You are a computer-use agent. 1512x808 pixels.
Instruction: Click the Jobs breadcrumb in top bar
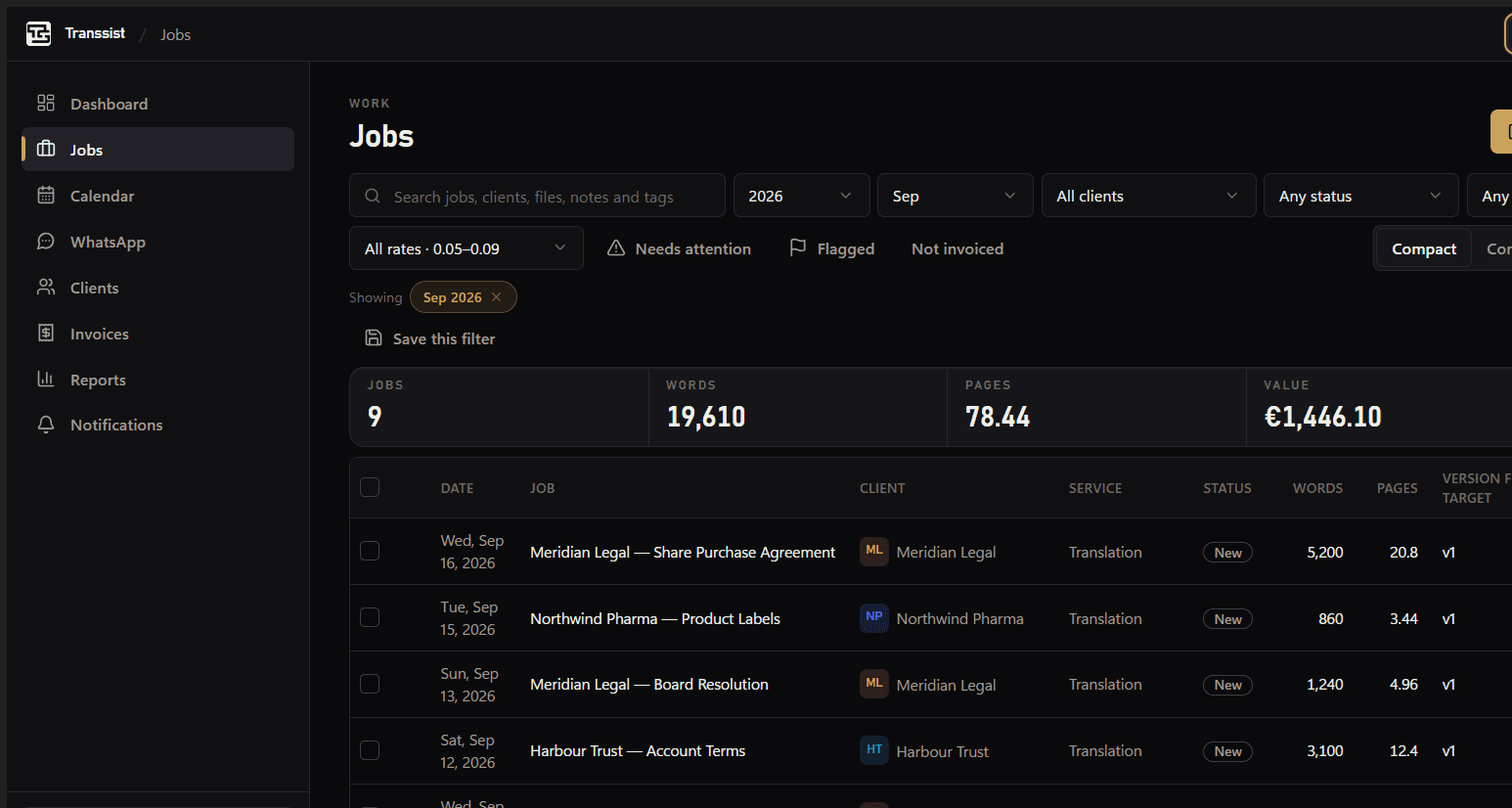pyautogui.click(x=176, y=34)
